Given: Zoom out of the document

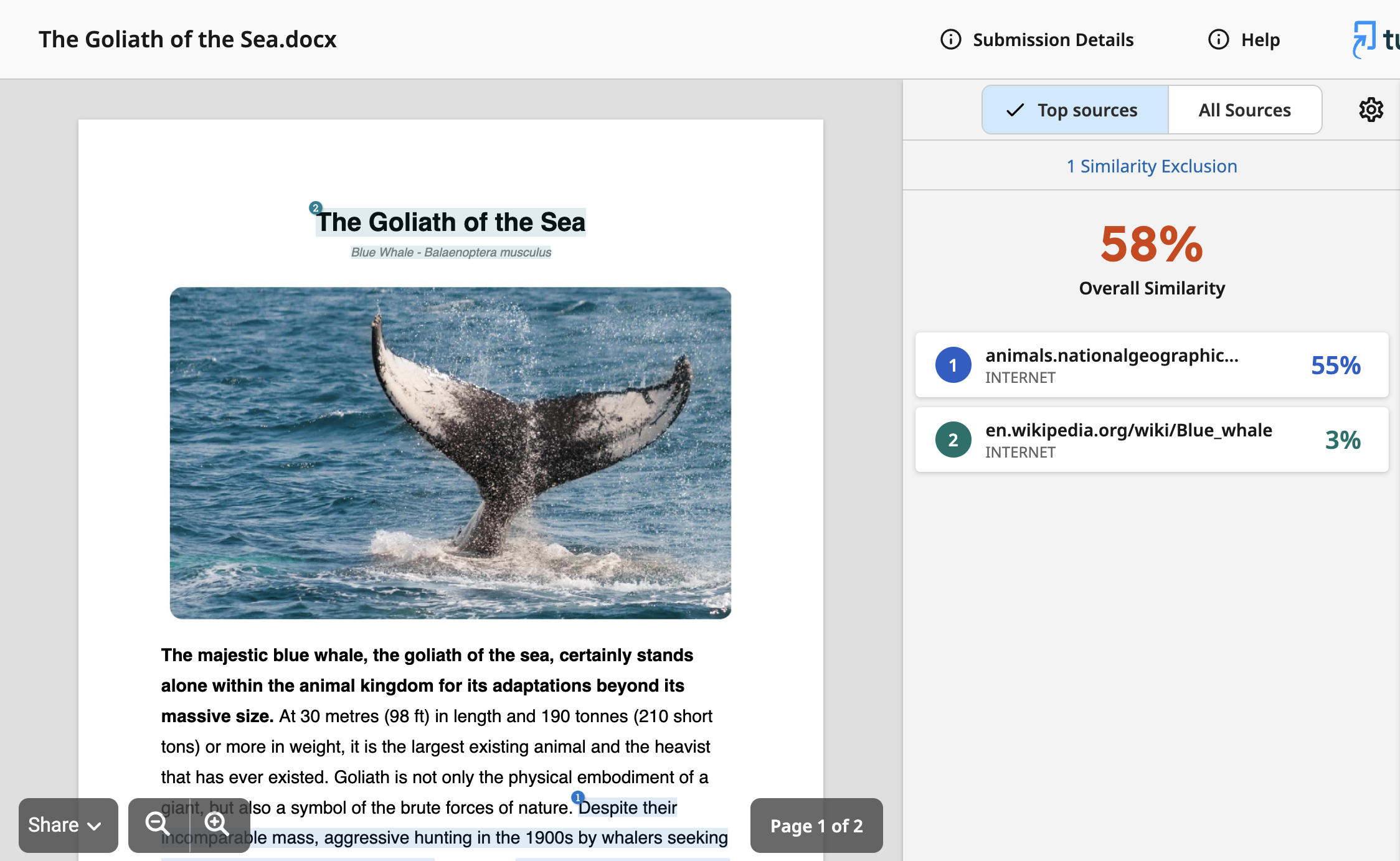Looking at the screenshot, I should click(x=158, y=824).
